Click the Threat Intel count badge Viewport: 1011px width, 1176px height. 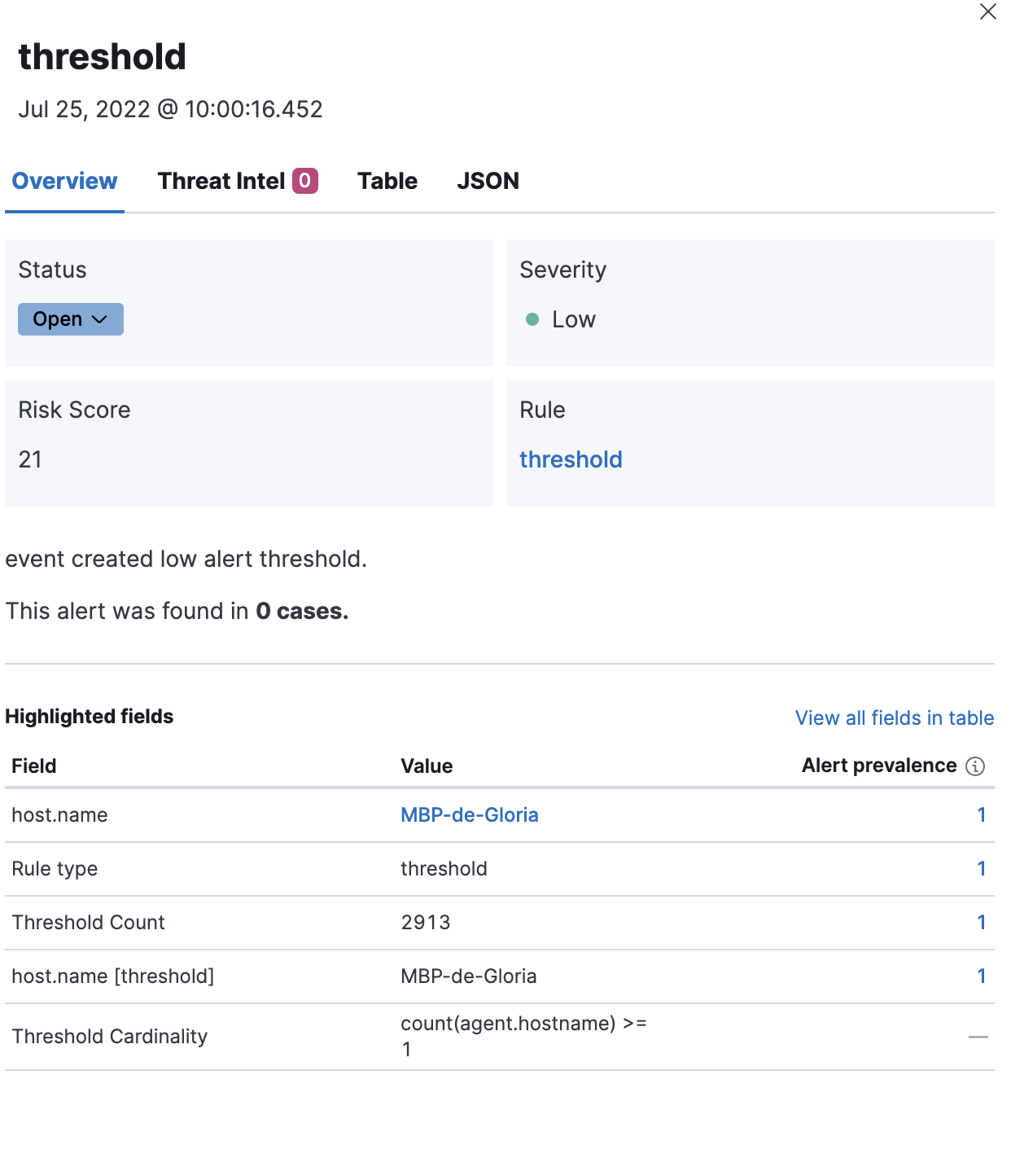coord(305,180)
